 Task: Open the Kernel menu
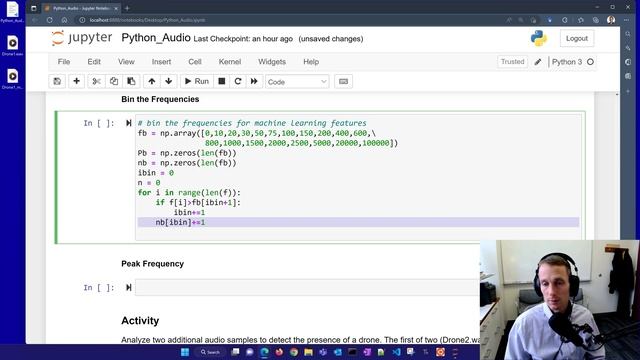pos(230,62)
